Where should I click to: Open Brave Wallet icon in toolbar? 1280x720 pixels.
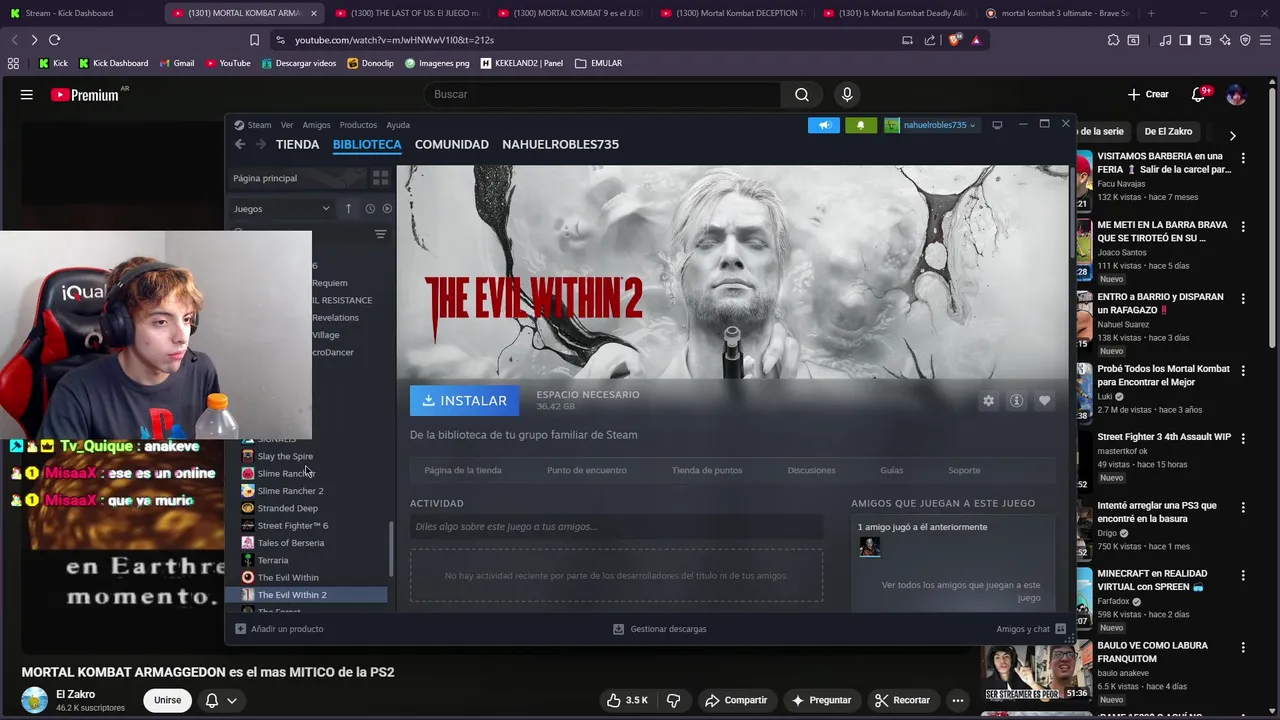(1205, 40)
